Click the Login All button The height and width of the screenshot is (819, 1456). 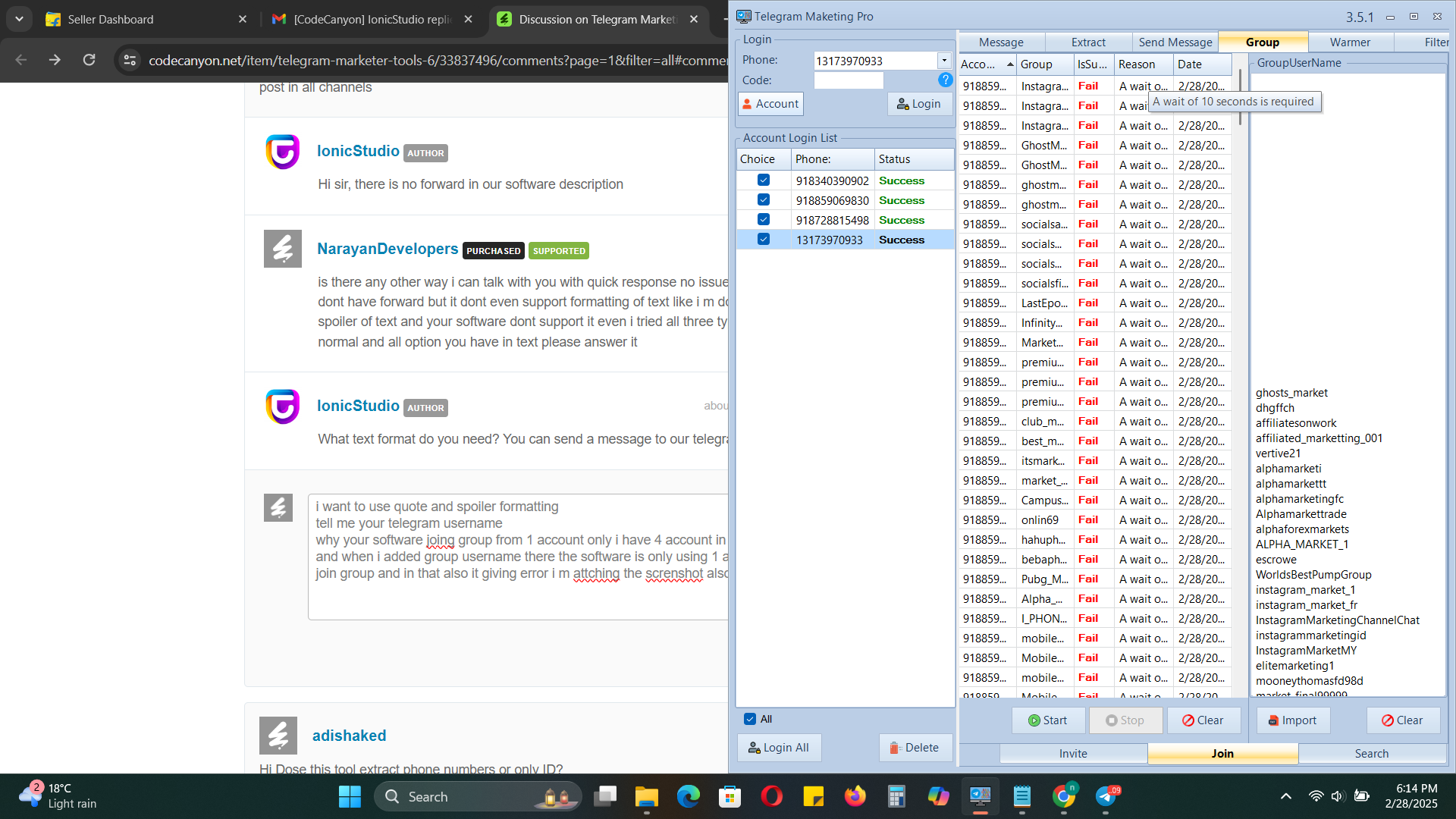[779, 748]
